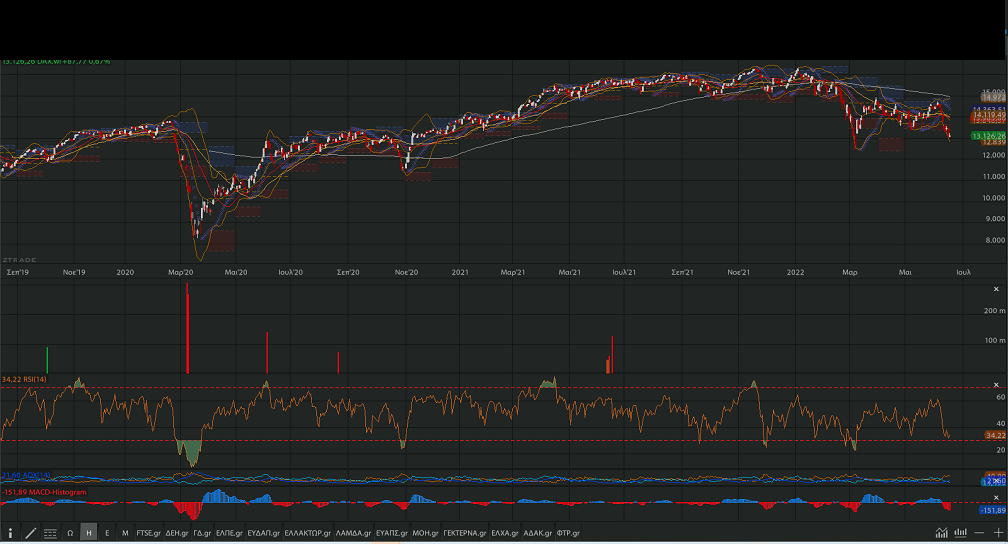
Task: Close the volume panel
Action: tap(995, 289)
